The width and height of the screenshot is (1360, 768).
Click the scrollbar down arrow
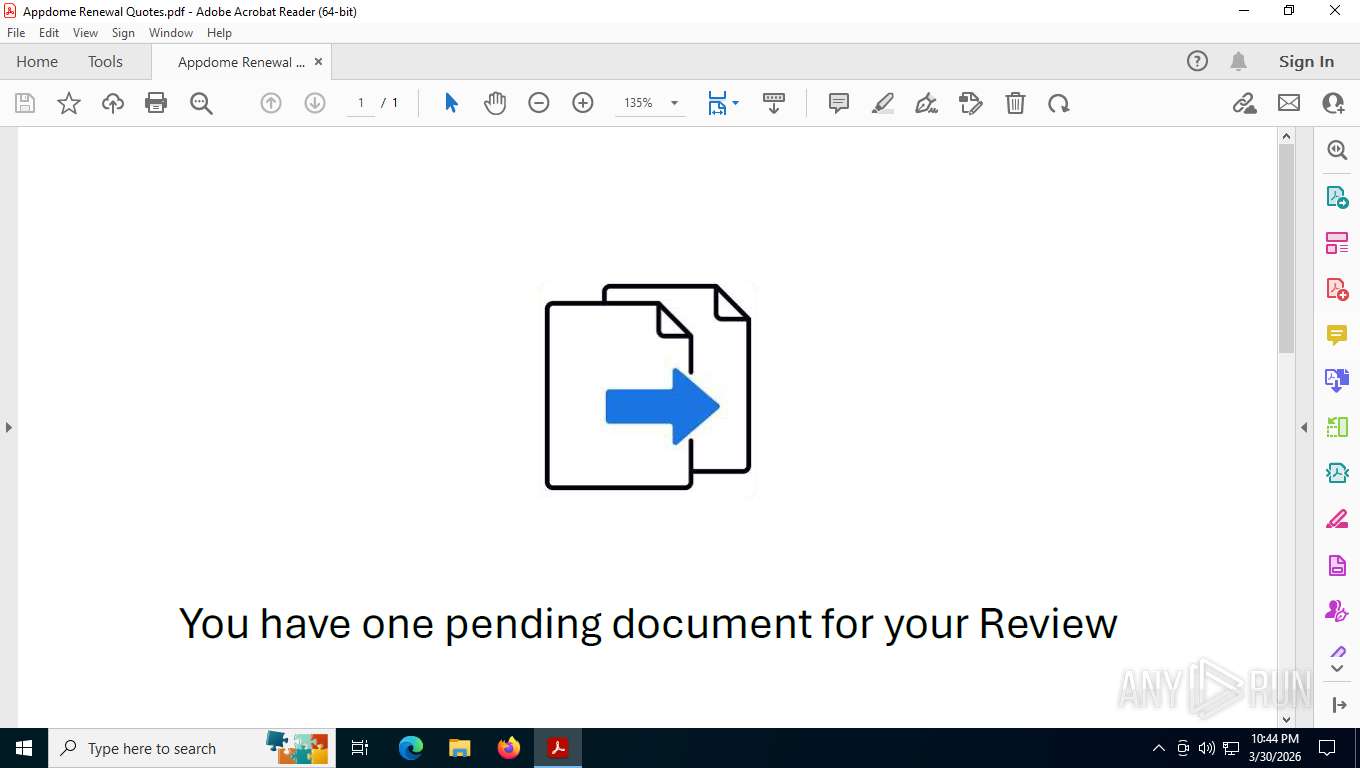1287,718
